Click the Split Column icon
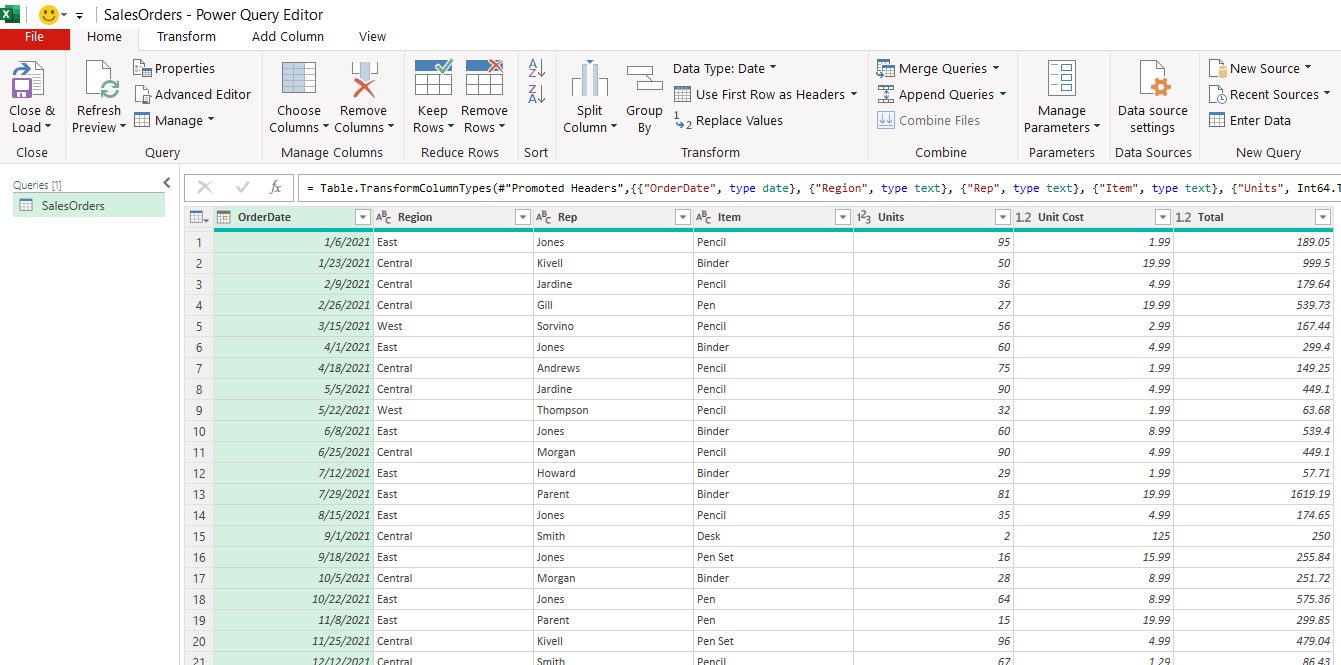The image size is (1341, 665). tap(589, 80)
